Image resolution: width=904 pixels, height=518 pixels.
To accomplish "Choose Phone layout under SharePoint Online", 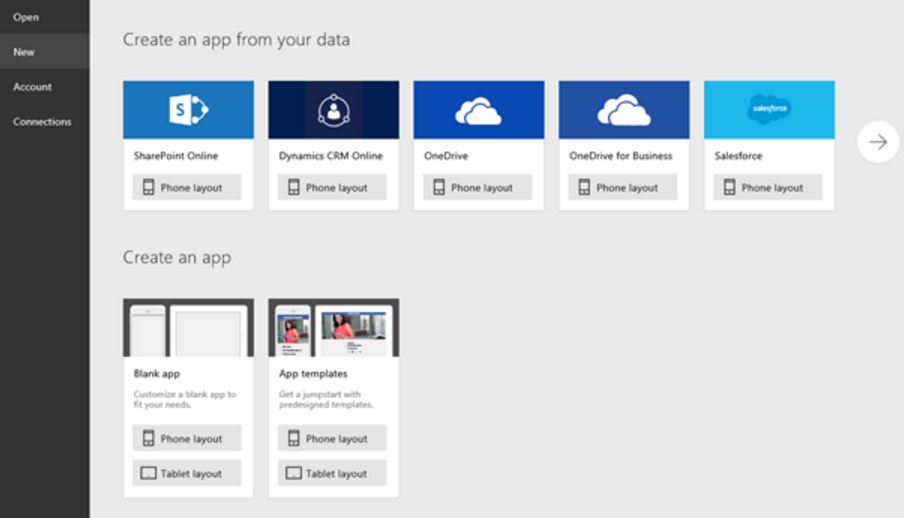I will pyautogui.click(x=187, y=187).
